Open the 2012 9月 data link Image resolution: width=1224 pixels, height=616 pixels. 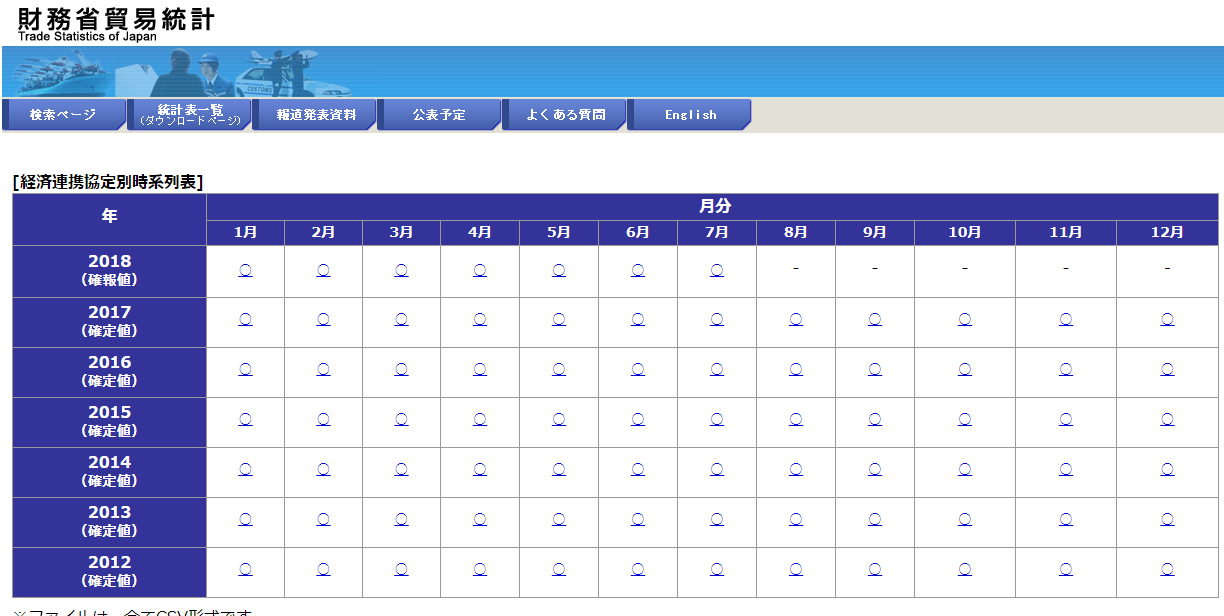pyautogui.click(x=875, y=570)
